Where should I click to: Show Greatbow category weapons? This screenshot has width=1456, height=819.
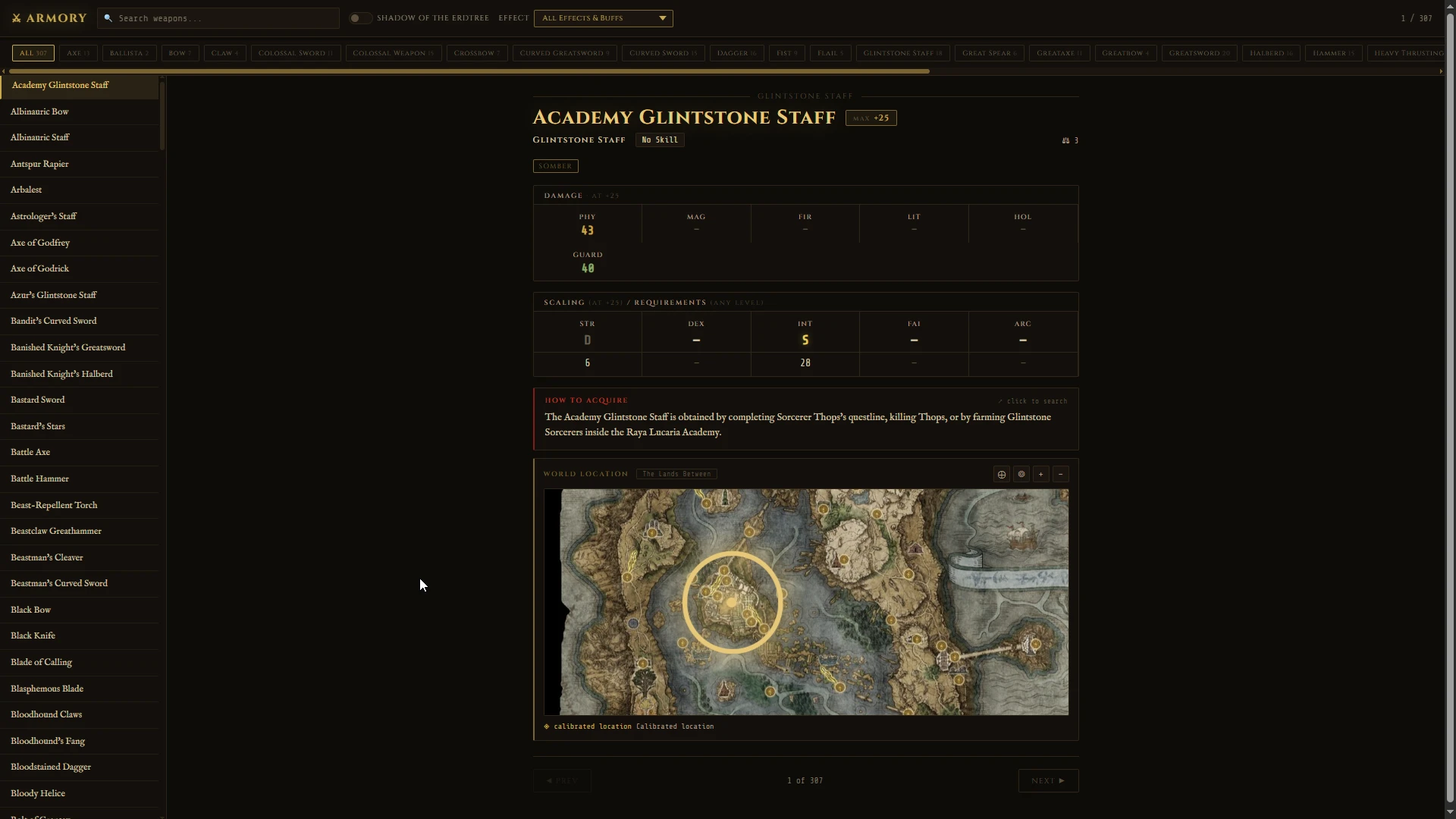[1126, 53]
